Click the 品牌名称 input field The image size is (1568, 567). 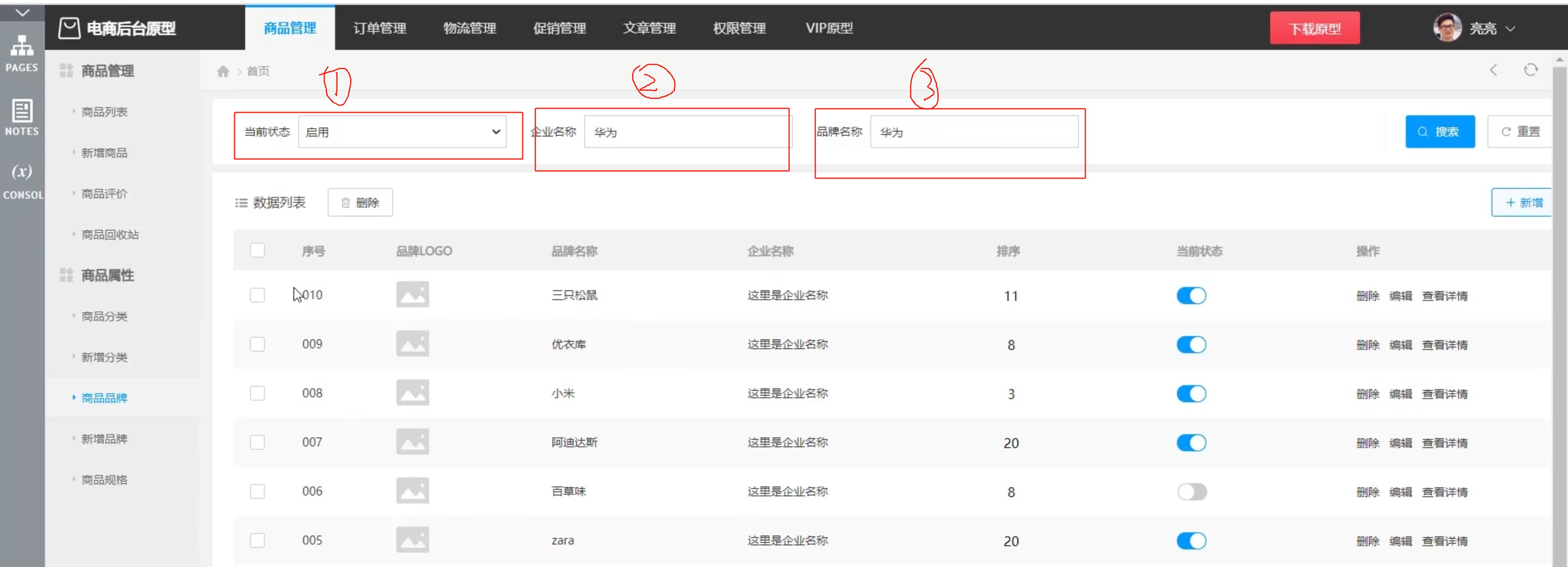point(974,132)
